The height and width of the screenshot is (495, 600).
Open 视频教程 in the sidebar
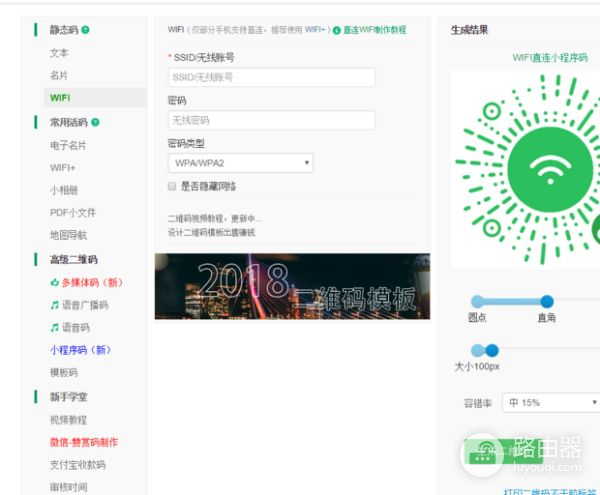68,420
